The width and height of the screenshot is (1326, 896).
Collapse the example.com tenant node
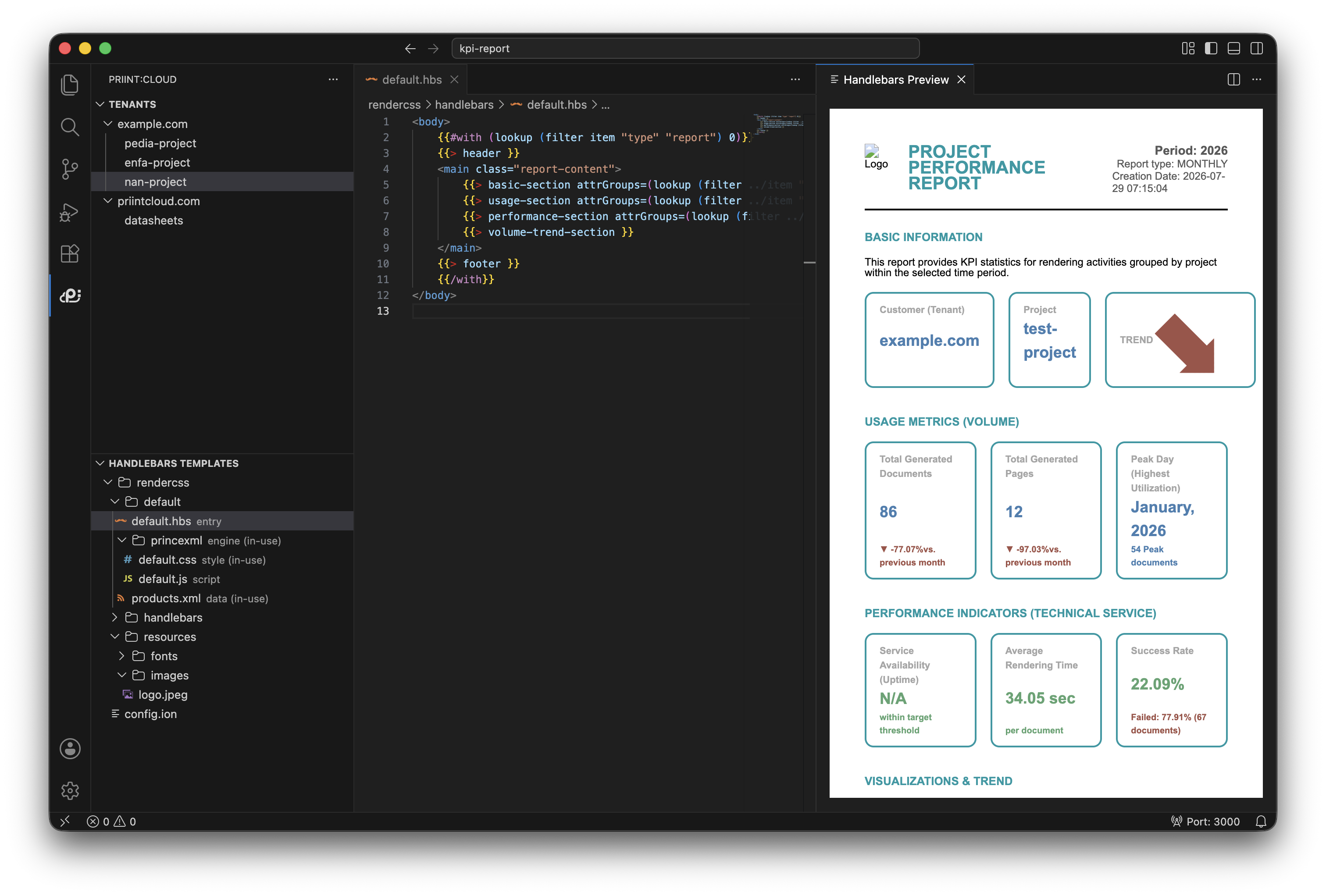pos(107,124)
